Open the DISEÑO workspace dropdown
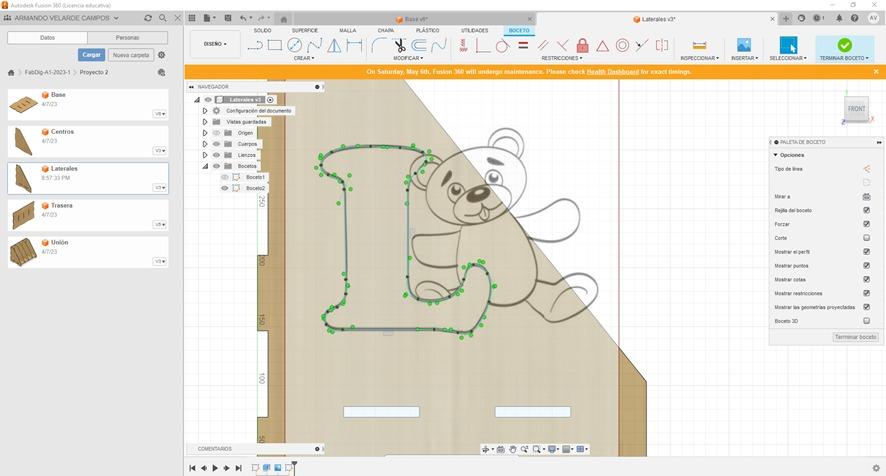This screenshot has height=476, width=886. [x=215, y=44]
